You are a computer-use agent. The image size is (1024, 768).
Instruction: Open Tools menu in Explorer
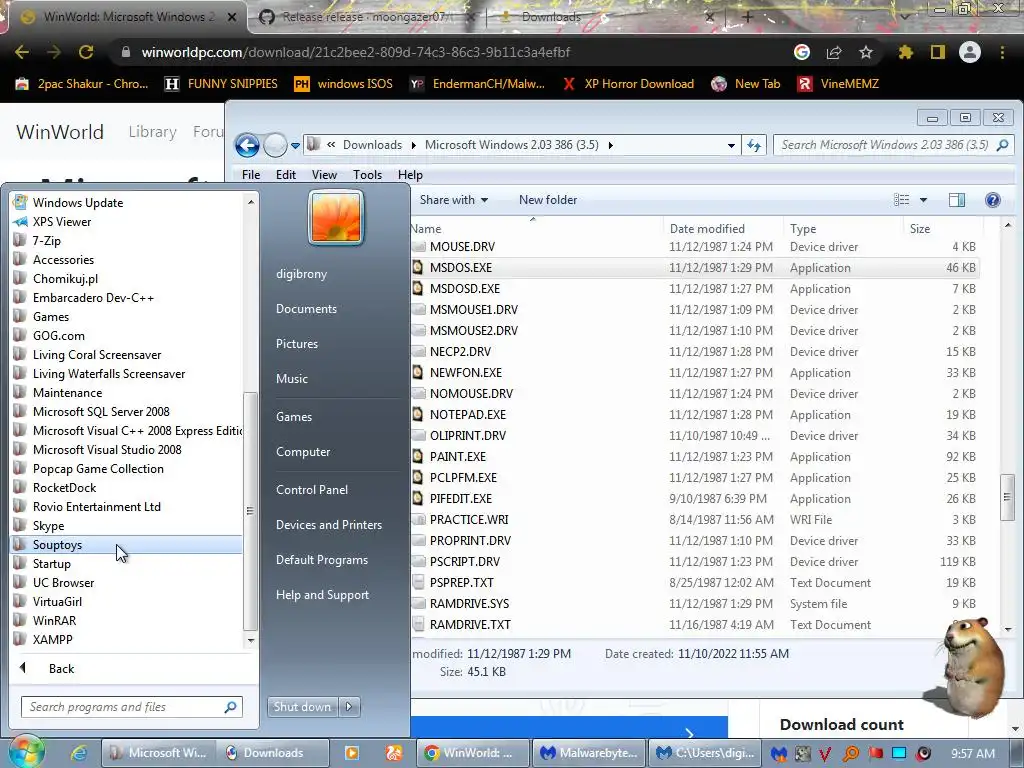[367, 175]
